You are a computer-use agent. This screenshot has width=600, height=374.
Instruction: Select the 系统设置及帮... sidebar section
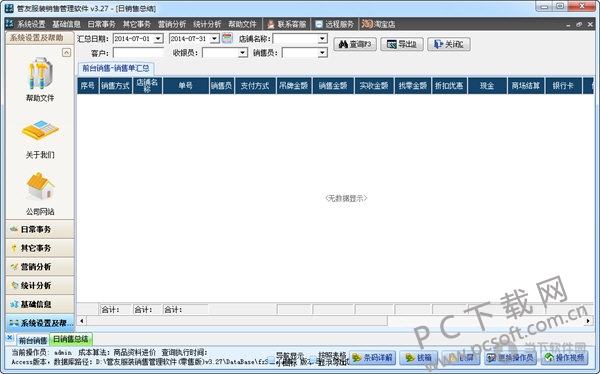[x=40, y=323]
